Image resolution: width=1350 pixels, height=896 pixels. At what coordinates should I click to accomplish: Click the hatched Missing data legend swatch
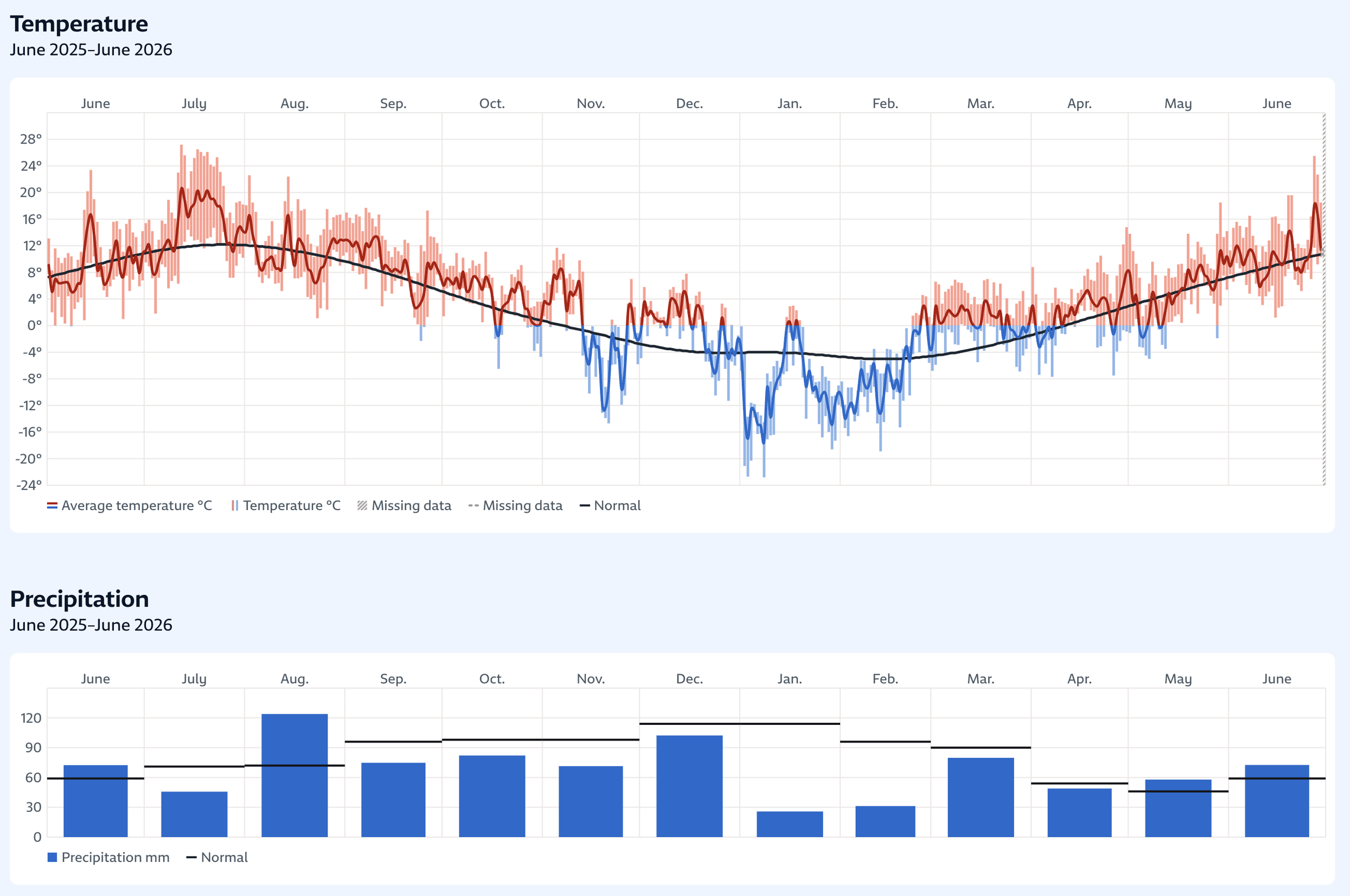click(x=362, y=506)
